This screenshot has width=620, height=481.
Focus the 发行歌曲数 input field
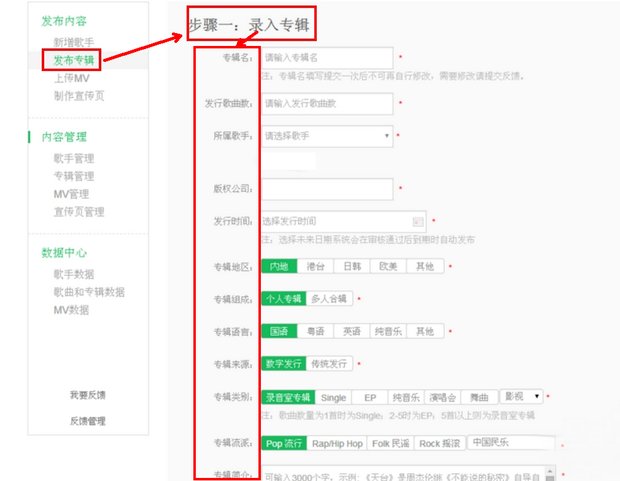click(327, 104)
